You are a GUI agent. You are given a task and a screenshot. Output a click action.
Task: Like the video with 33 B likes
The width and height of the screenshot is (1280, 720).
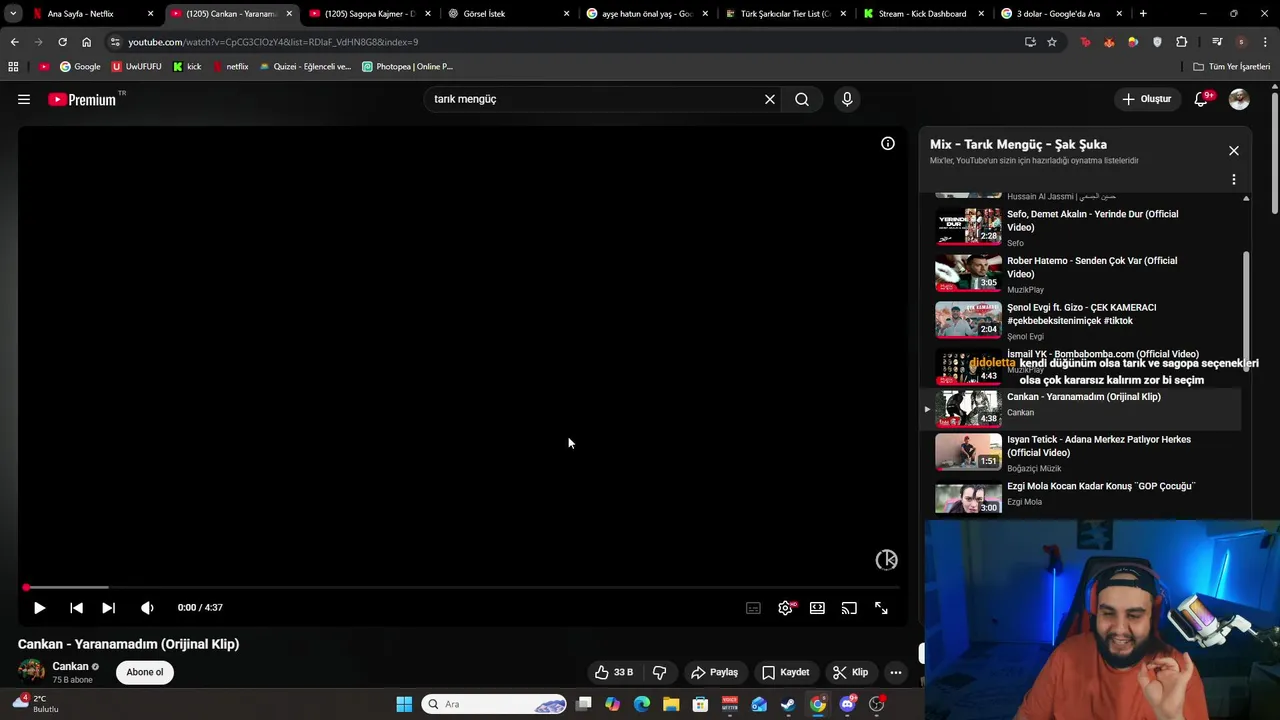[614, 672]
